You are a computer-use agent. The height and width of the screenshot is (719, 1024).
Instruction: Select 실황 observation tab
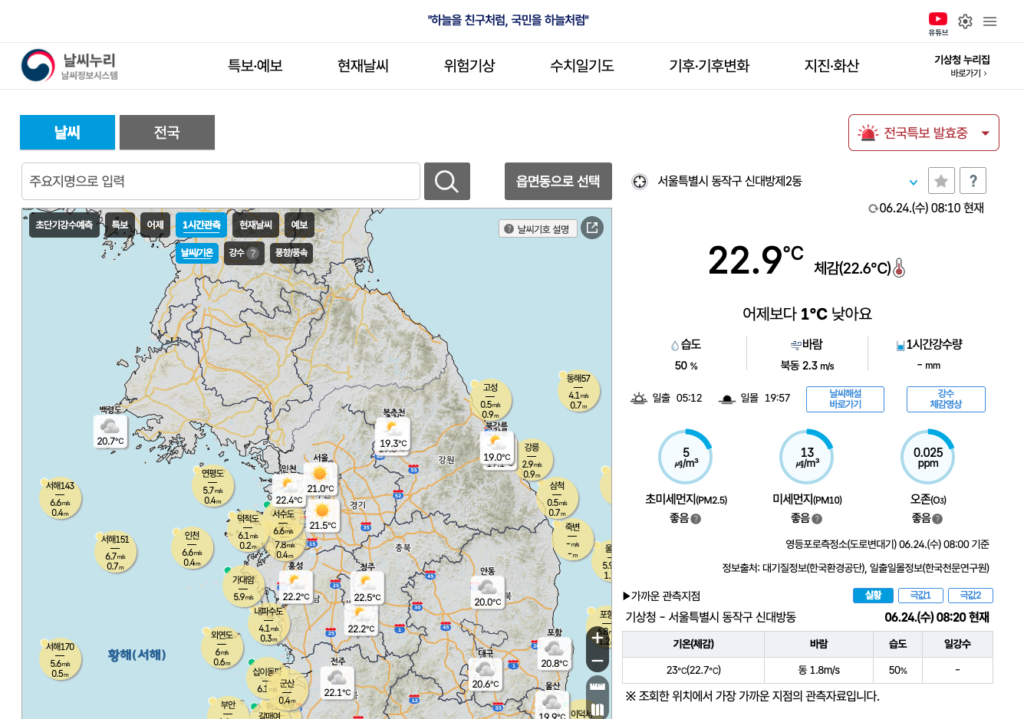click(x=873, y=596)
